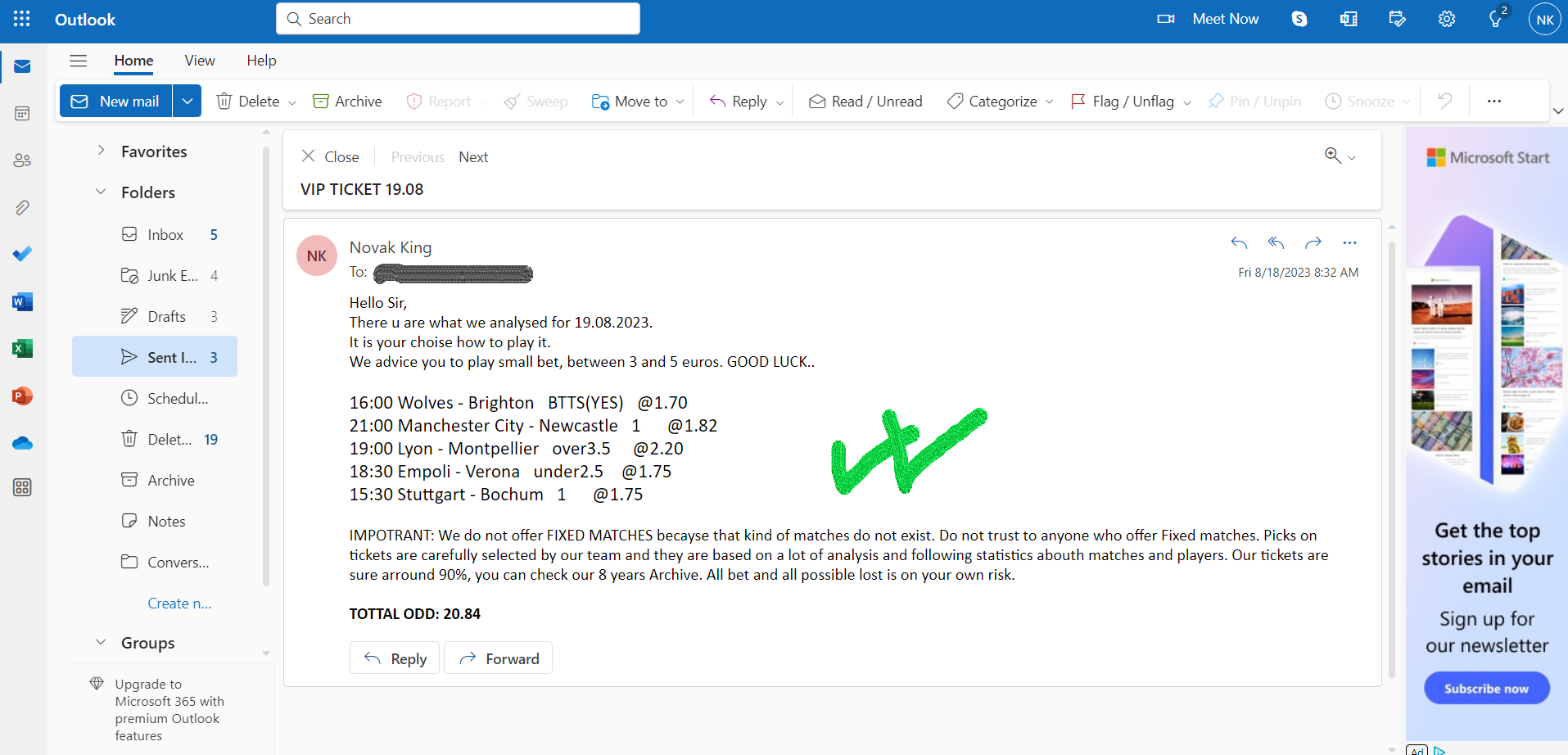Click the reply arrow icon in message header
Screen dimensions: 1568x755
[1239, 242]
